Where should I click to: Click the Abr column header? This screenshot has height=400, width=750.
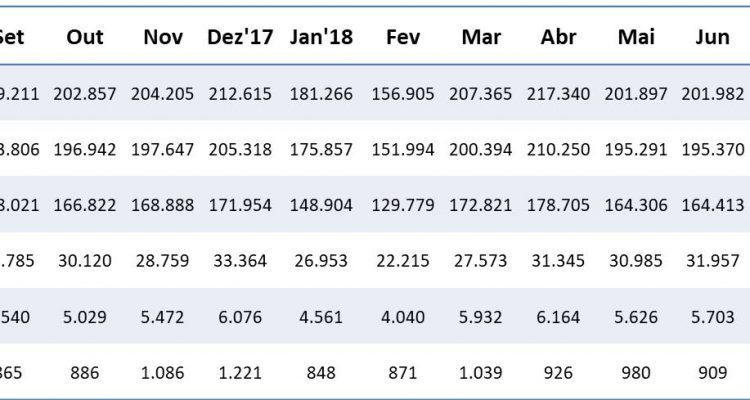[x=558, y=37]
